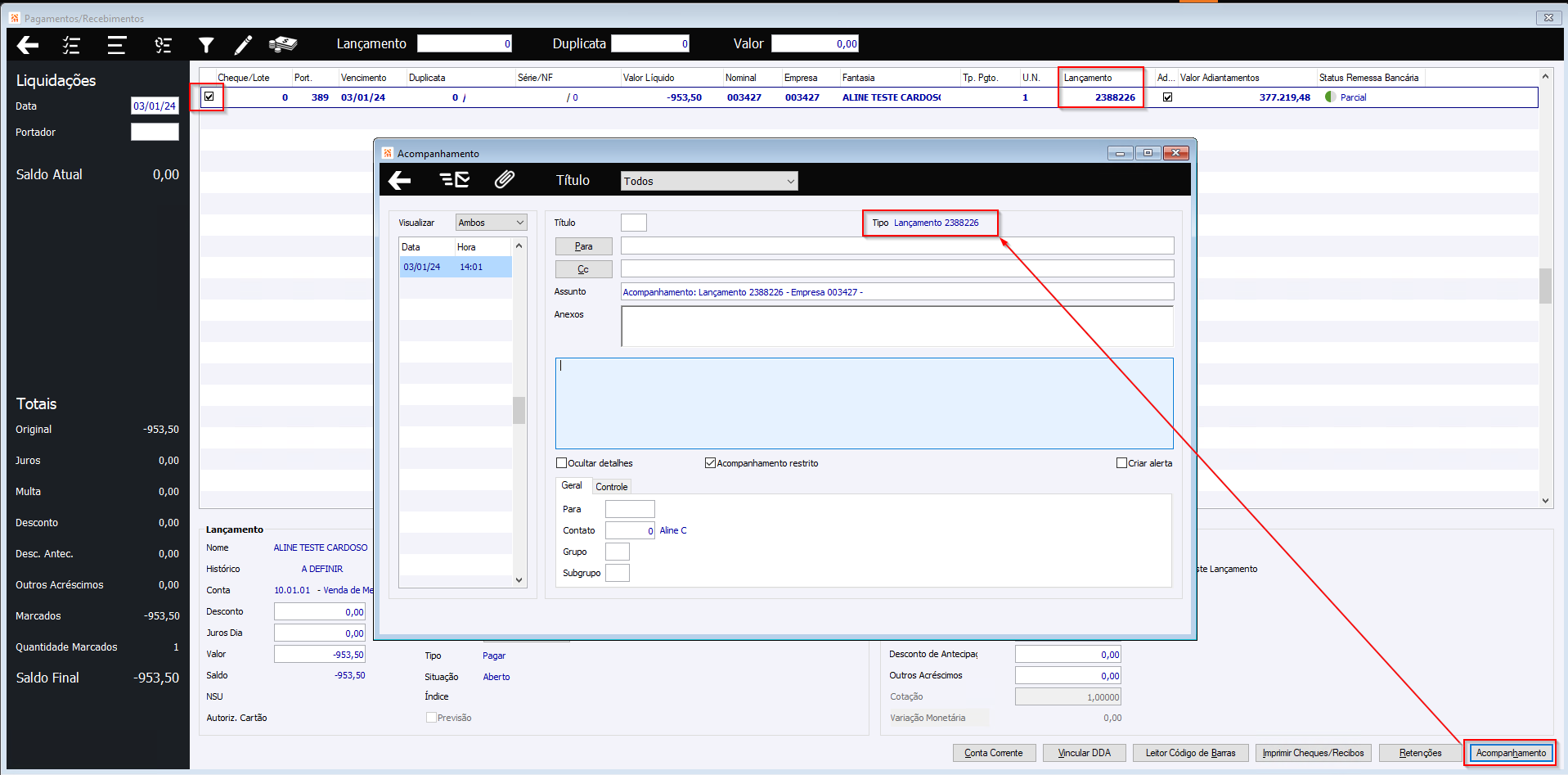Screen dimensions: 1568x775
Task: Go back in the Acompanhamento dialog
Action: pyautogui.click(x=399, y=180)
